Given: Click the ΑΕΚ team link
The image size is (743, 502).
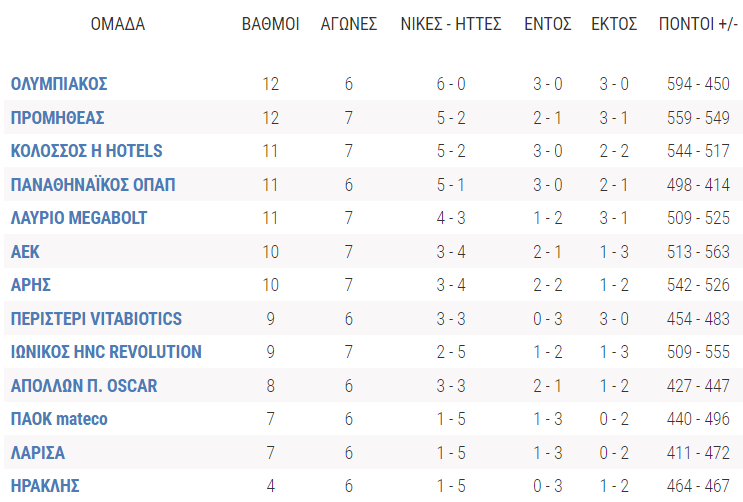Looking at the screenshot, I should coord(25,252).
